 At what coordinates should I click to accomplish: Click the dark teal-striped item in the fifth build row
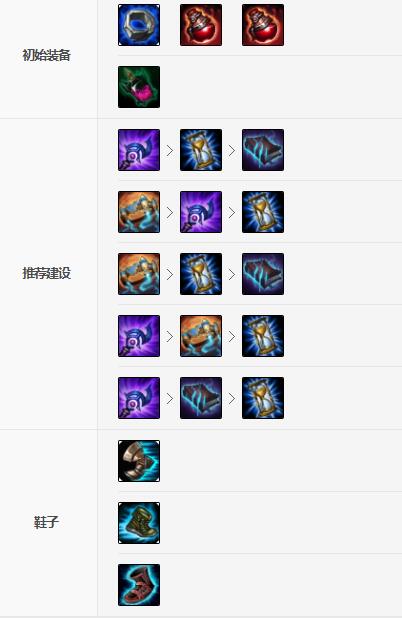click(201, 398)
